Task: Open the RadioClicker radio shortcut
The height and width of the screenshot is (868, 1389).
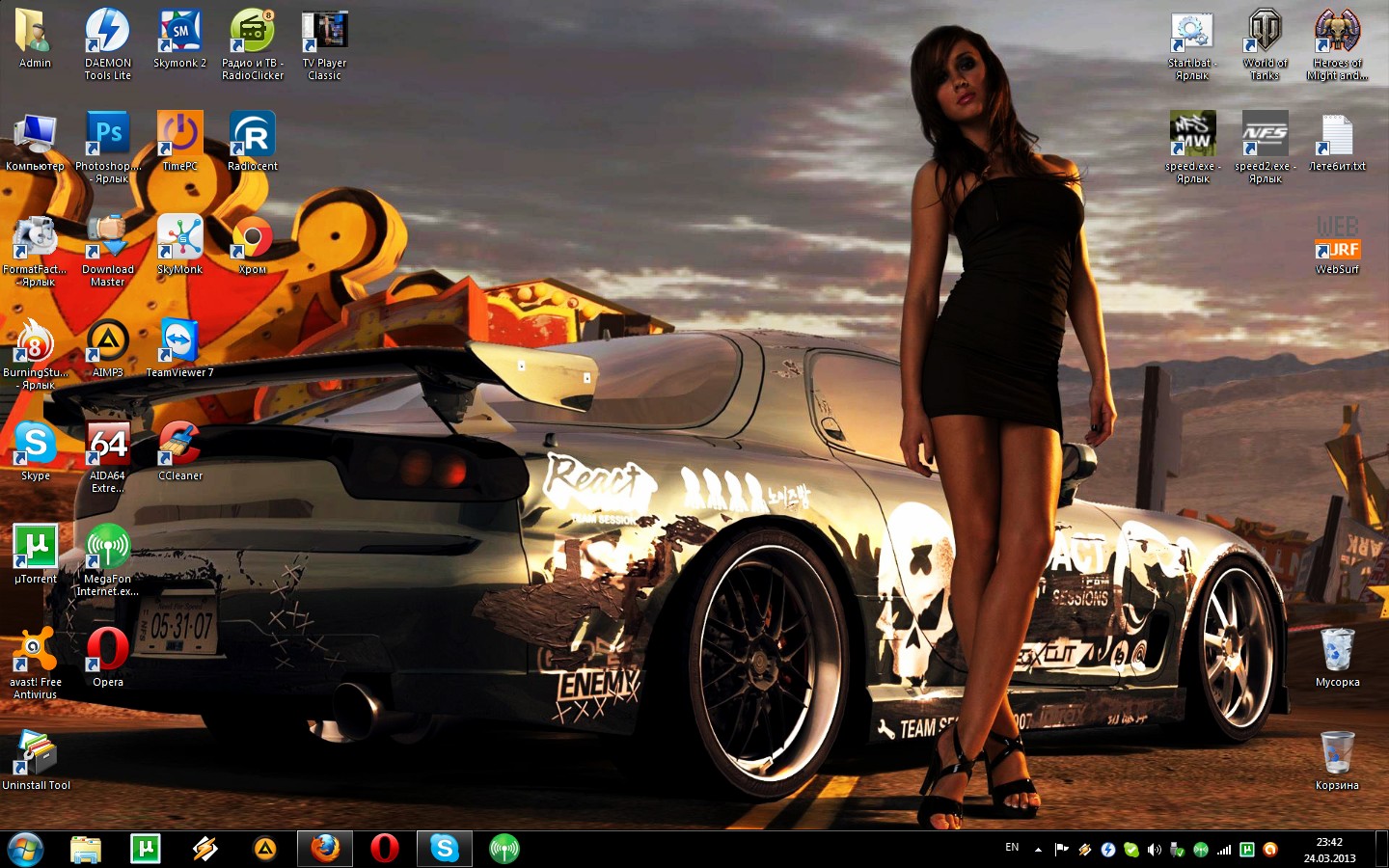Action: tap(253, 44)
